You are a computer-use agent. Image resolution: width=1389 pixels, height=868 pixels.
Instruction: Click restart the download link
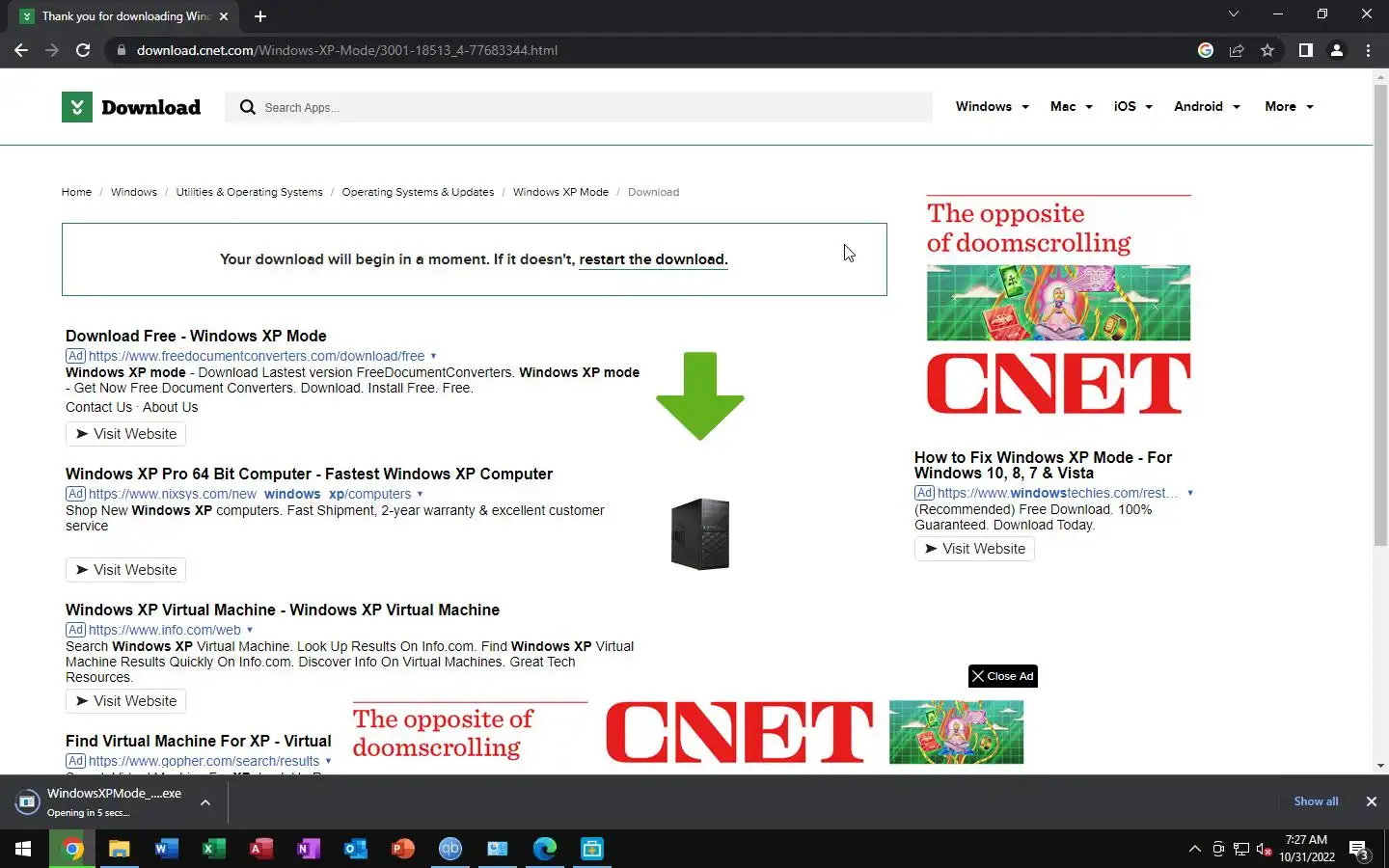653,259
